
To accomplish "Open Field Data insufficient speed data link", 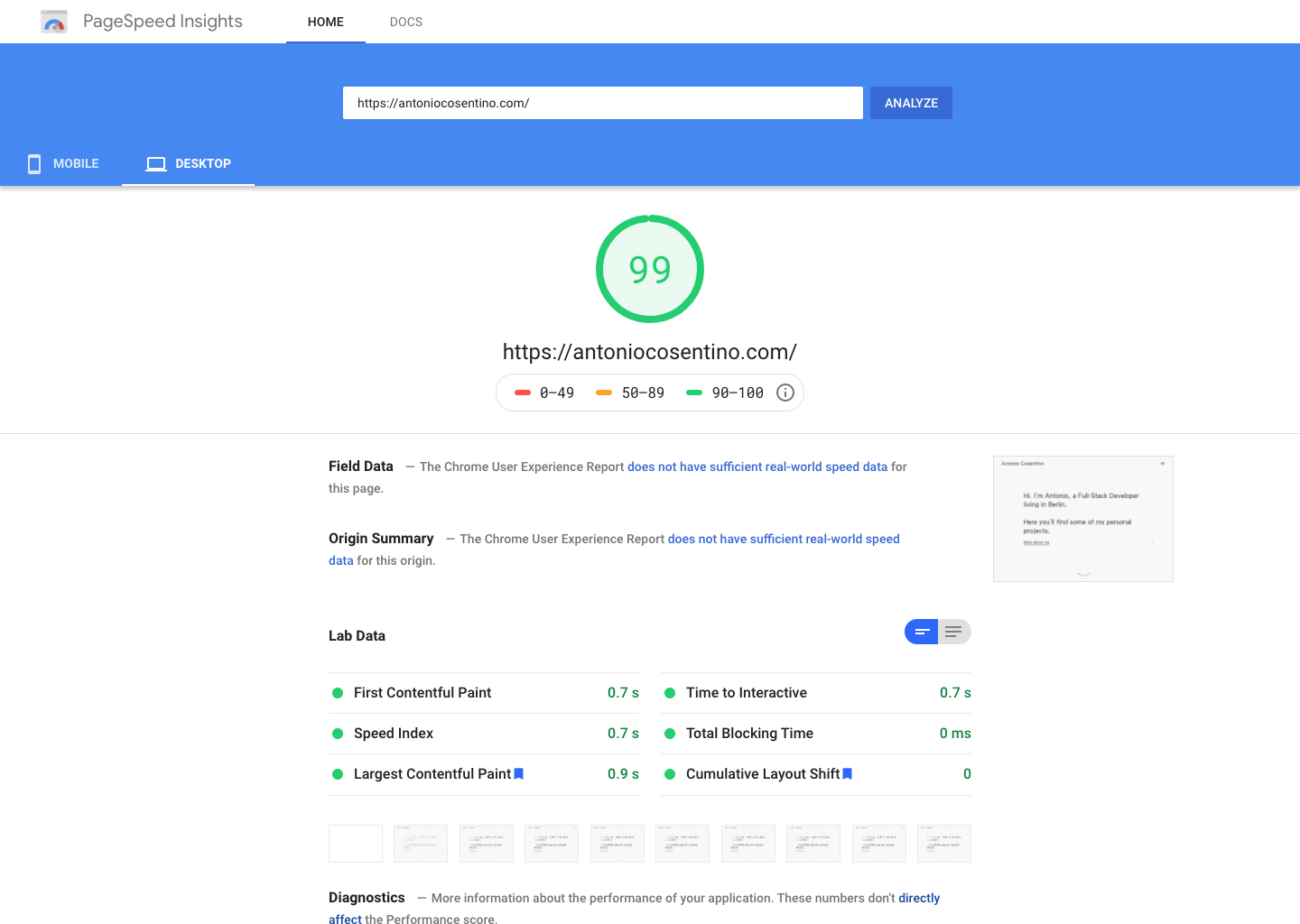I will click(757, 467).
